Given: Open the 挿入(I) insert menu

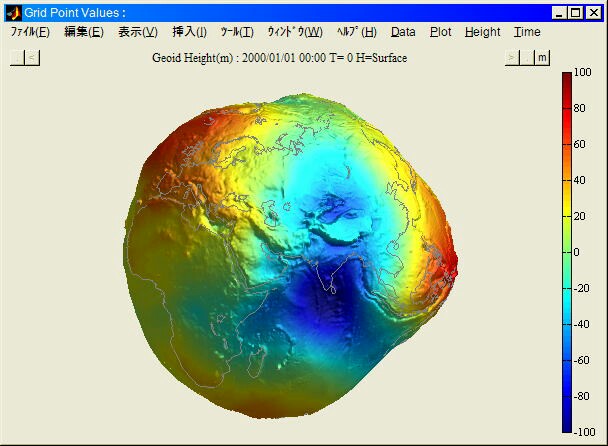Looking at the screenshot, I should pos(189,32).
